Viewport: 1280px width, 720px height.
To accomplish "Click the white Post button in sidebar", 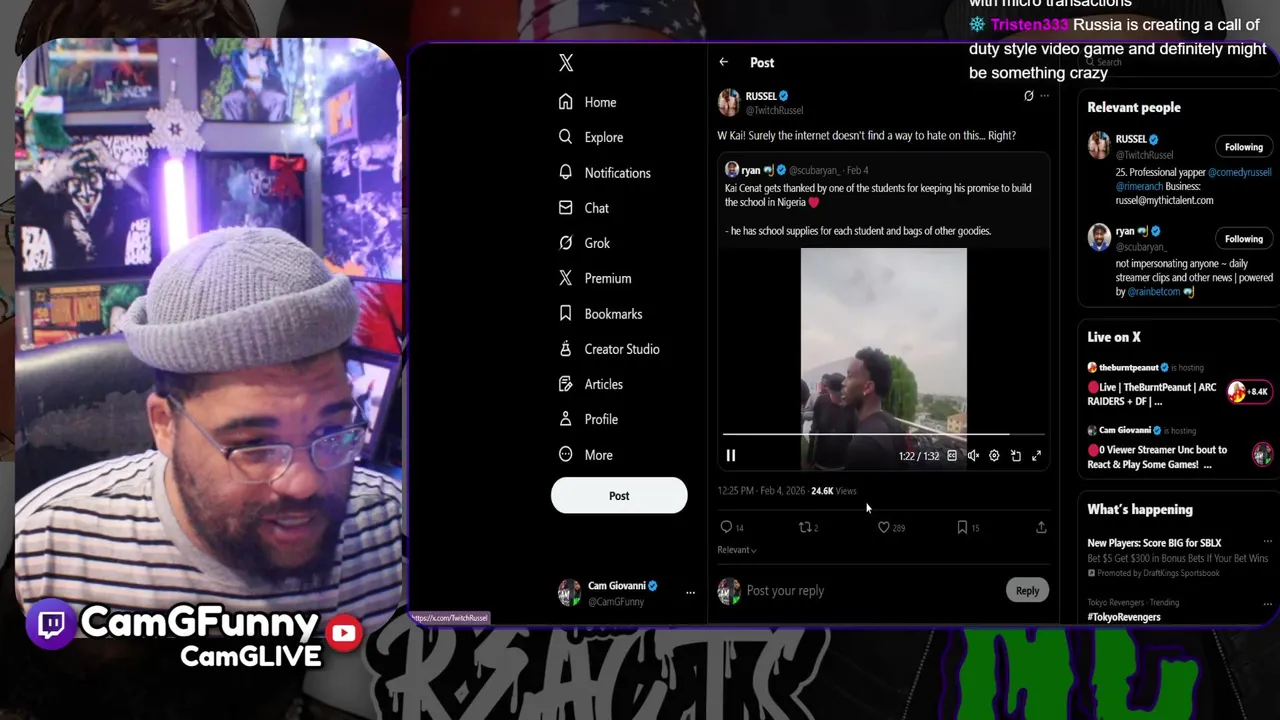I will pos(619,496).
